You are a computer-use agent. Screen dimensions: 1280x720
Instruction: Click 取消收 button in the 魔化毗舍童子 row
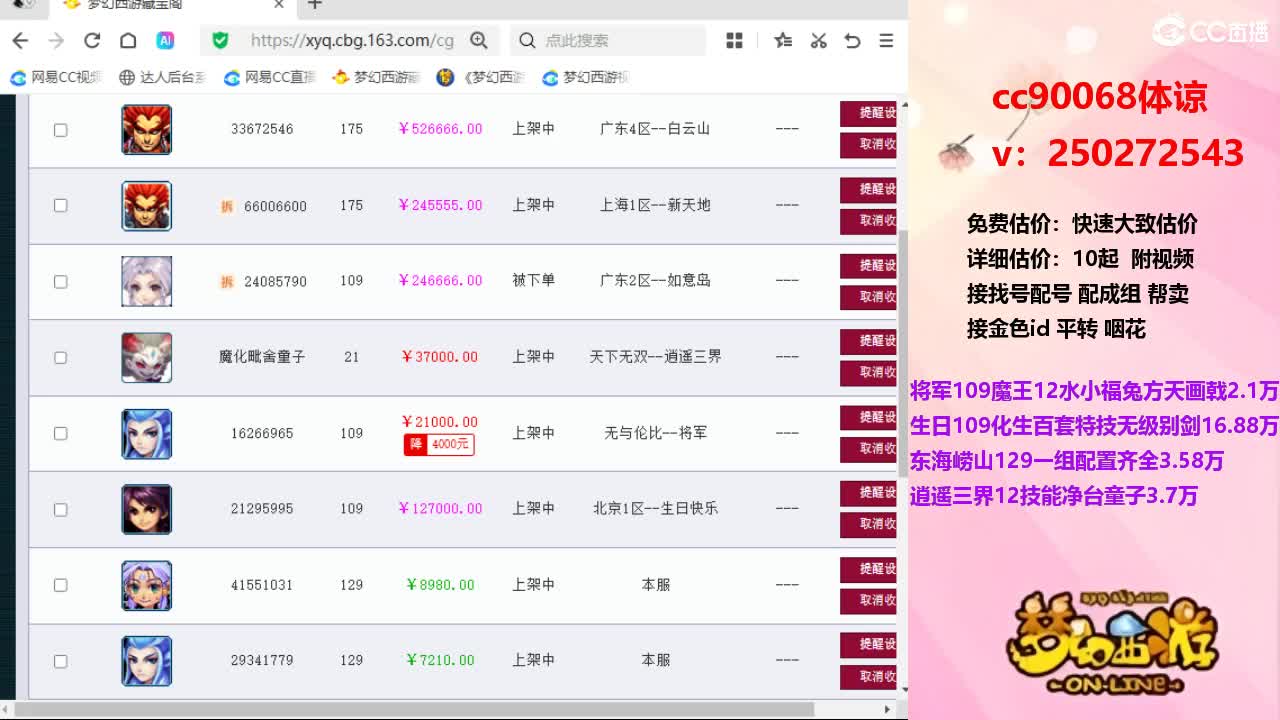pos(868,372)
